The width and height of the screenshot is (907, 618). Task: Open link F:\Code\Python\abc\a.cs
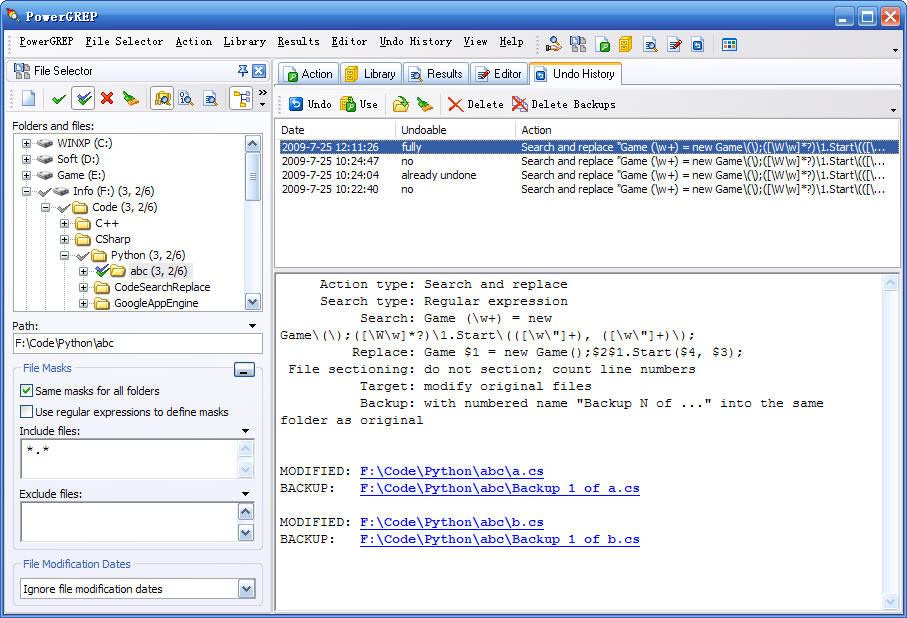[452, 471]
